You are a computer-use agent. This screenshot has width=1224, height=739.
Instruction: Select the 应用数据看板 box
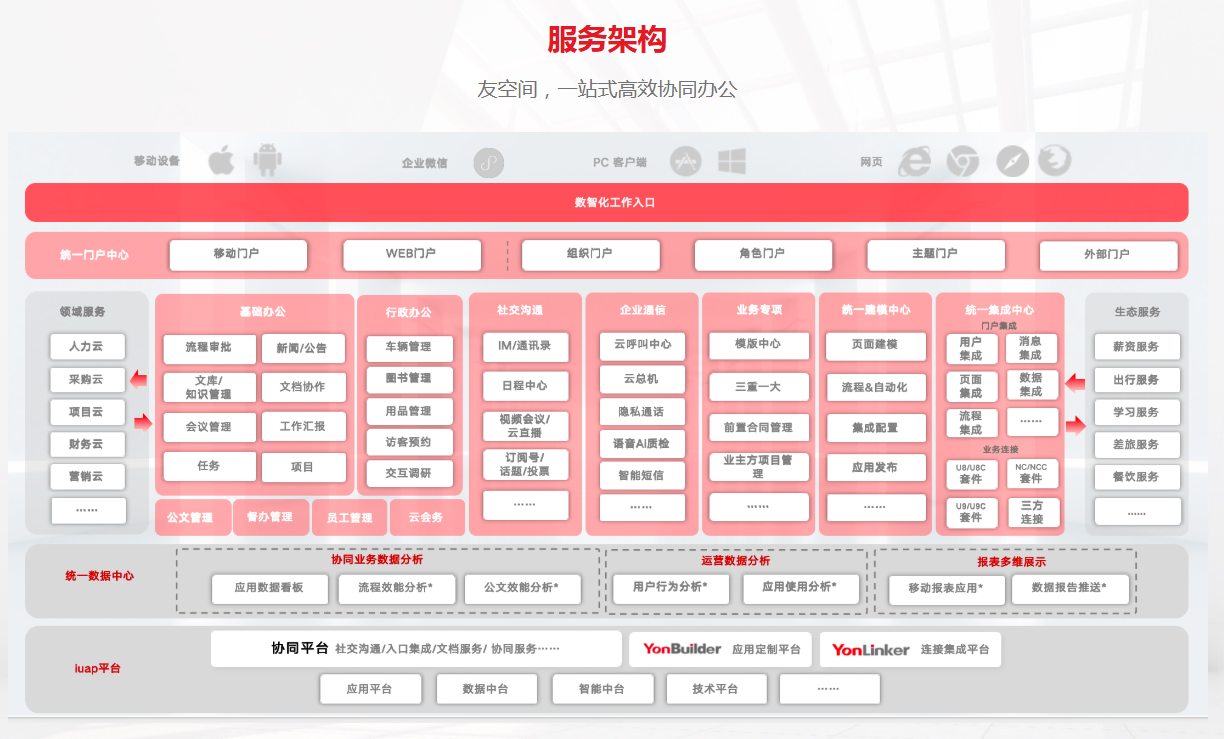click(x=269, y=588)
